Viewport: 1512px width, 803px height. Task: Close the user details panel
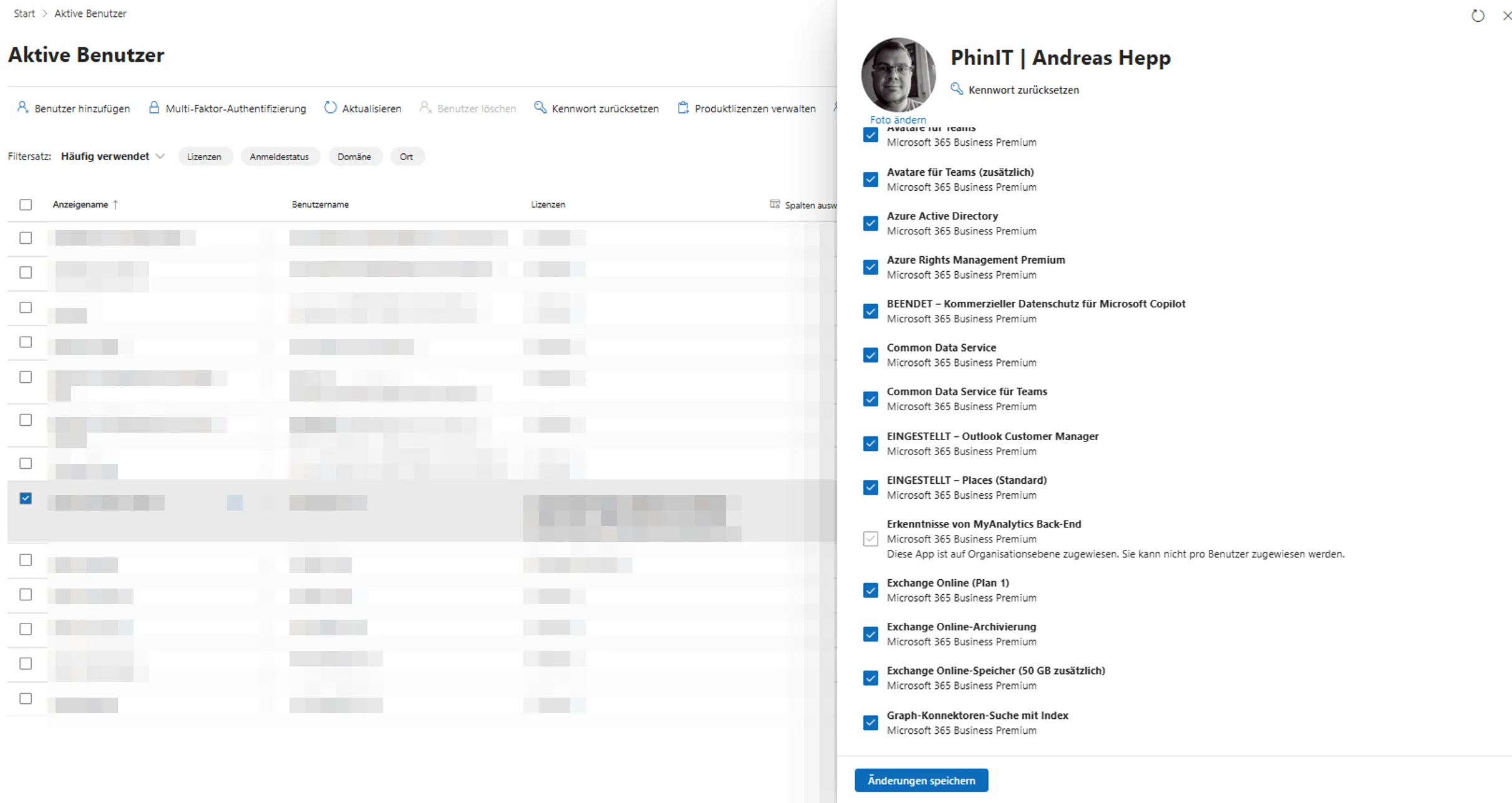click(1506, 16)
